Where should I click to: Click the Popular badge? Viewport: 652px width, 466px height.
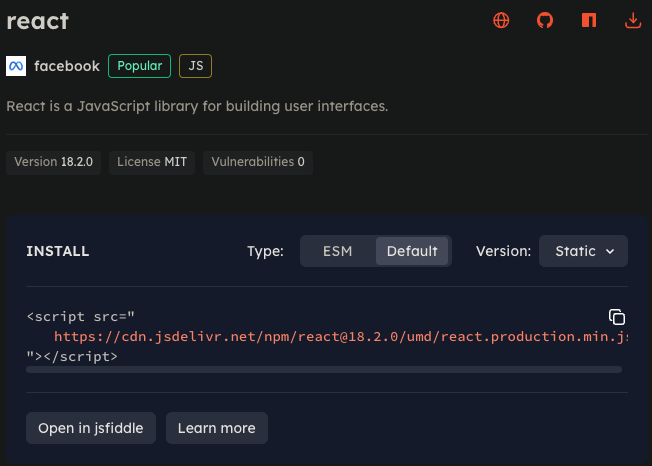(139, 66)
